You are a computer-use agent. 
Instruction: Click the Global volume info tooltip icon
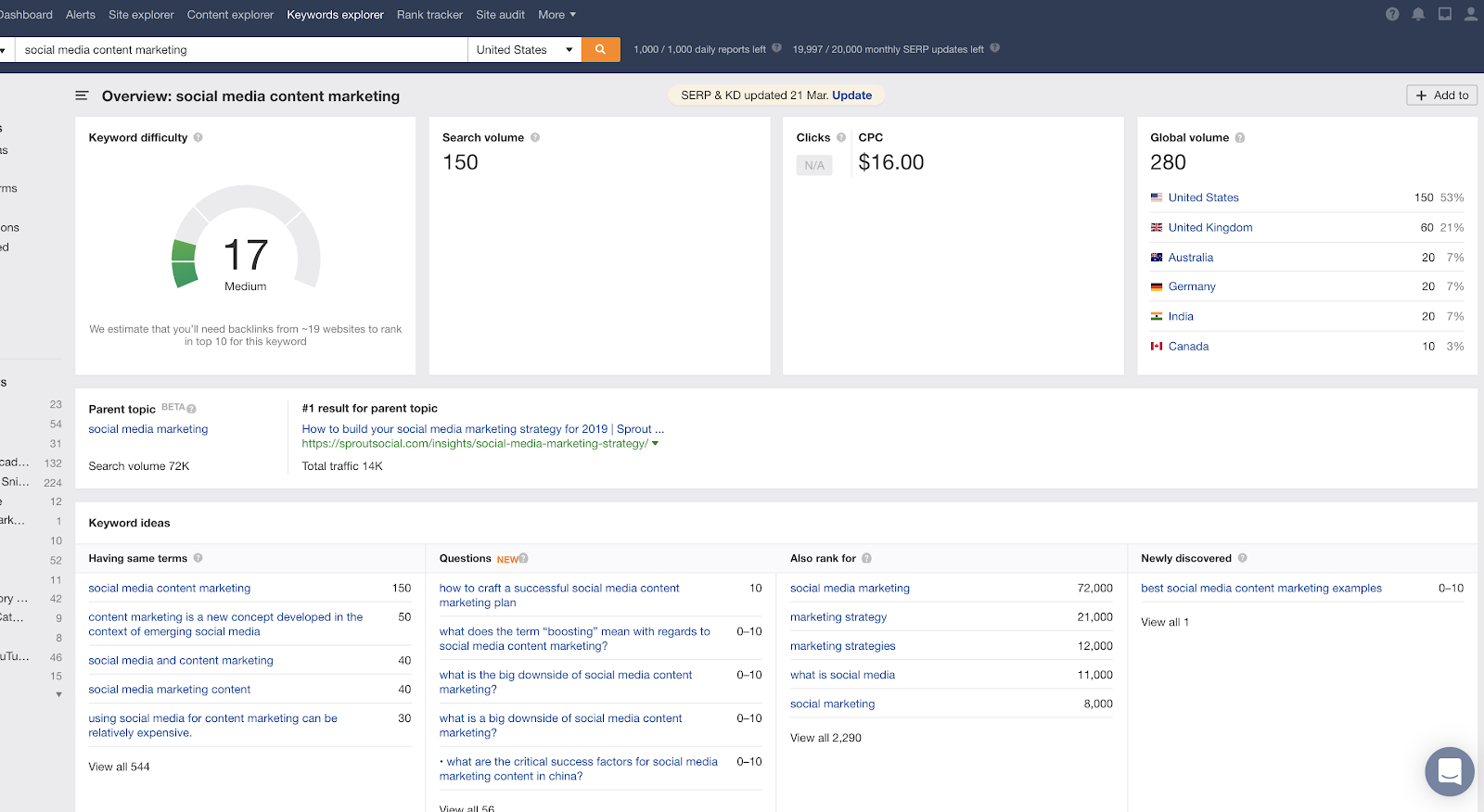tap(1240, 138)
